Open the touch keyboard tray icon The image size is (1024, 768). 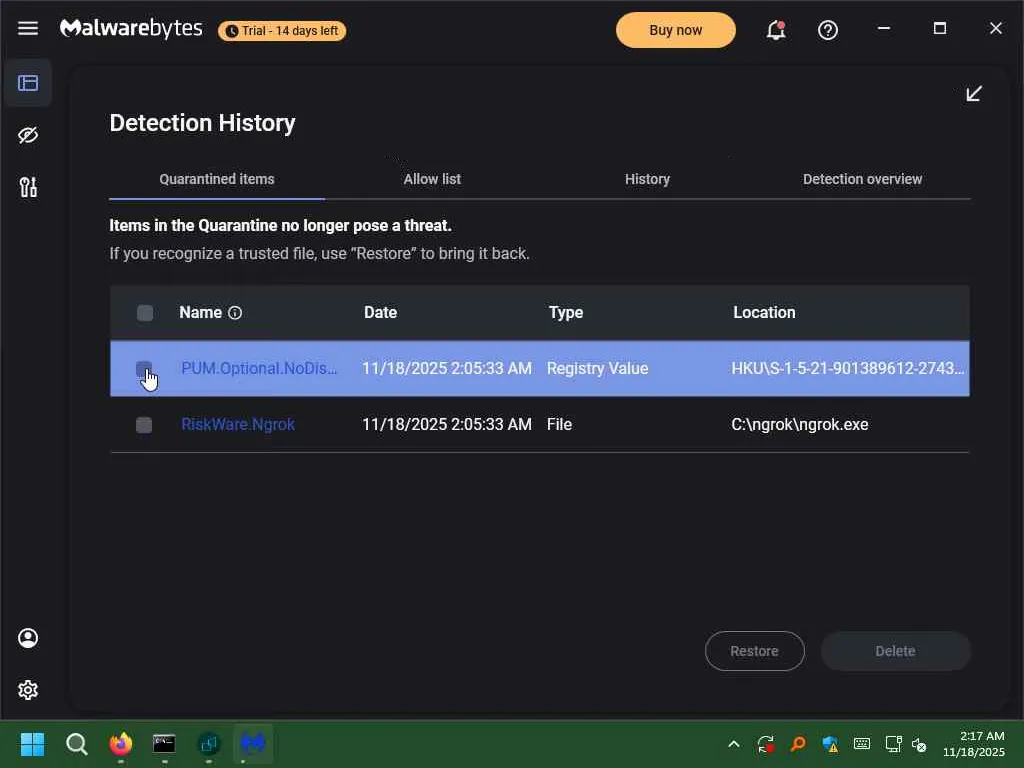(x=862, y=744)
